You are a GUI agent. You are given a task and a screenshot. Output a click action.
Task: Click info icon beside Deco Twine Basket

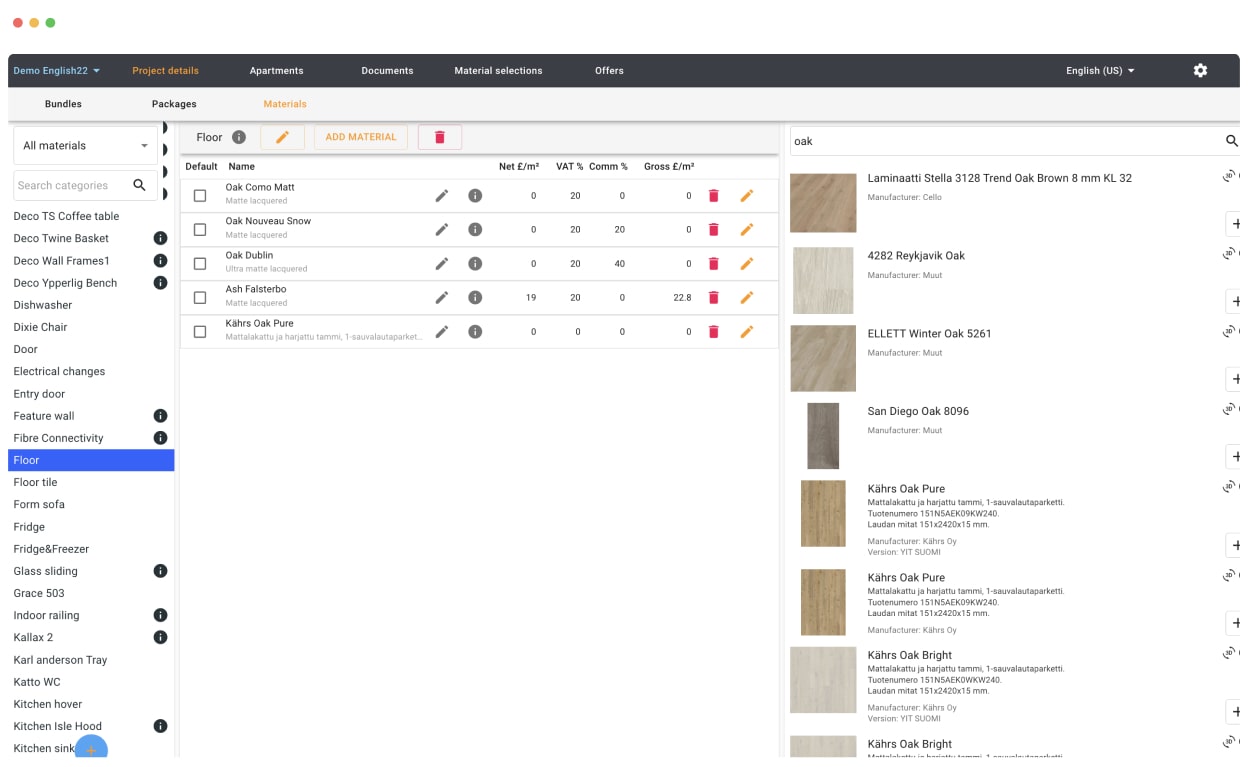point(160,238)
